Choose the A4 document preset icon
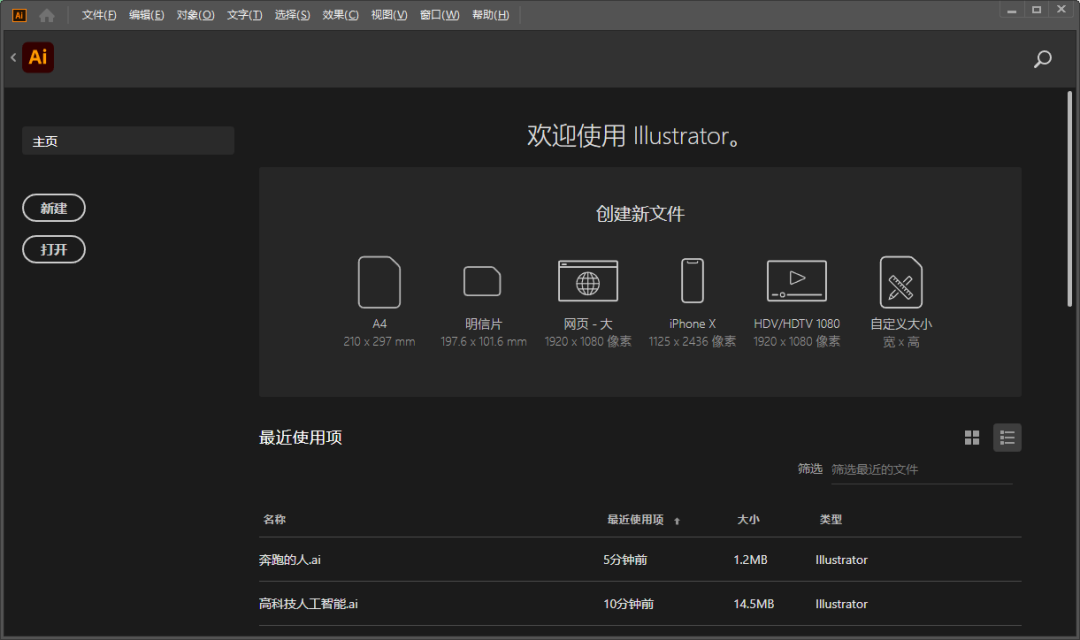Screen dimensions: 1080x640 click(x=379, y=282)
